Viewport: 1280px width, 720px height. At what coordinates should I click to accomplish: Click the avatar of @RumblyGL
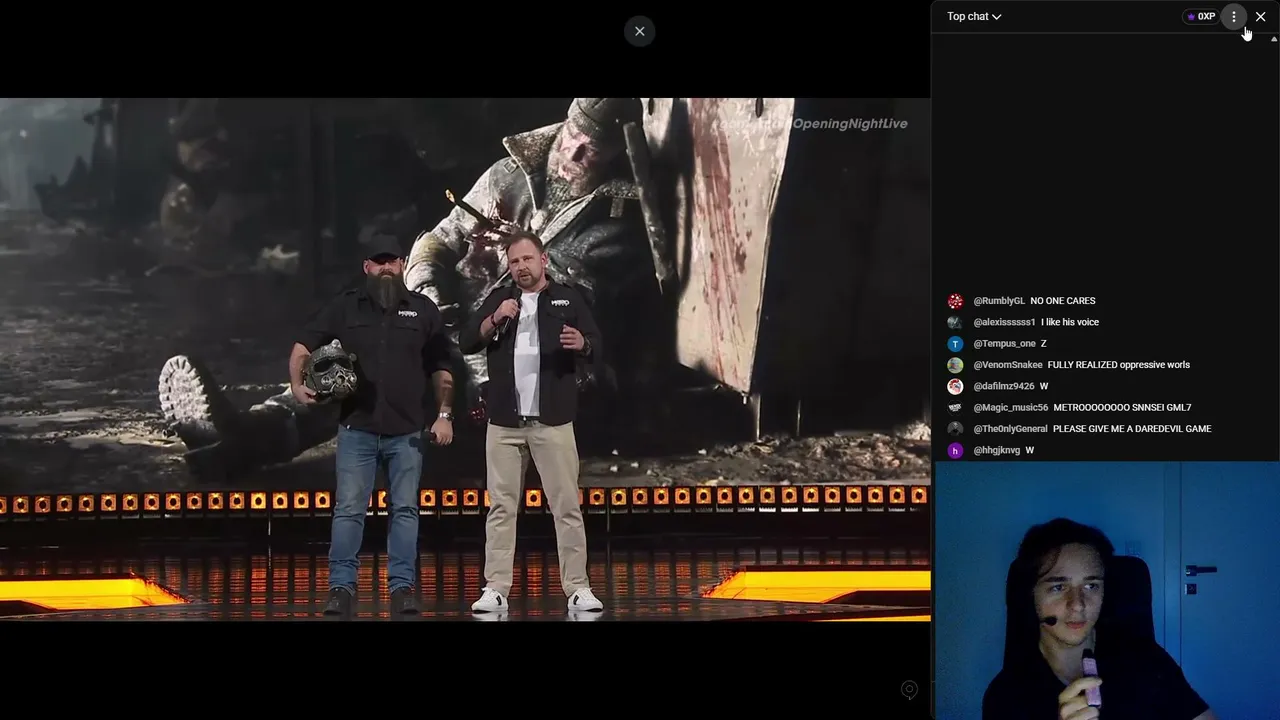(x=955, y=301)
